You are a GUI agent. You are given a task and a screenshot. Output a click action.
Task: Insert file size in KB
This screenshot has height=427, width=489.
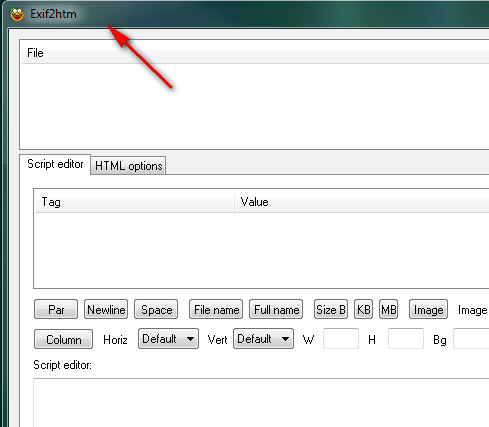tap(363, 309)
